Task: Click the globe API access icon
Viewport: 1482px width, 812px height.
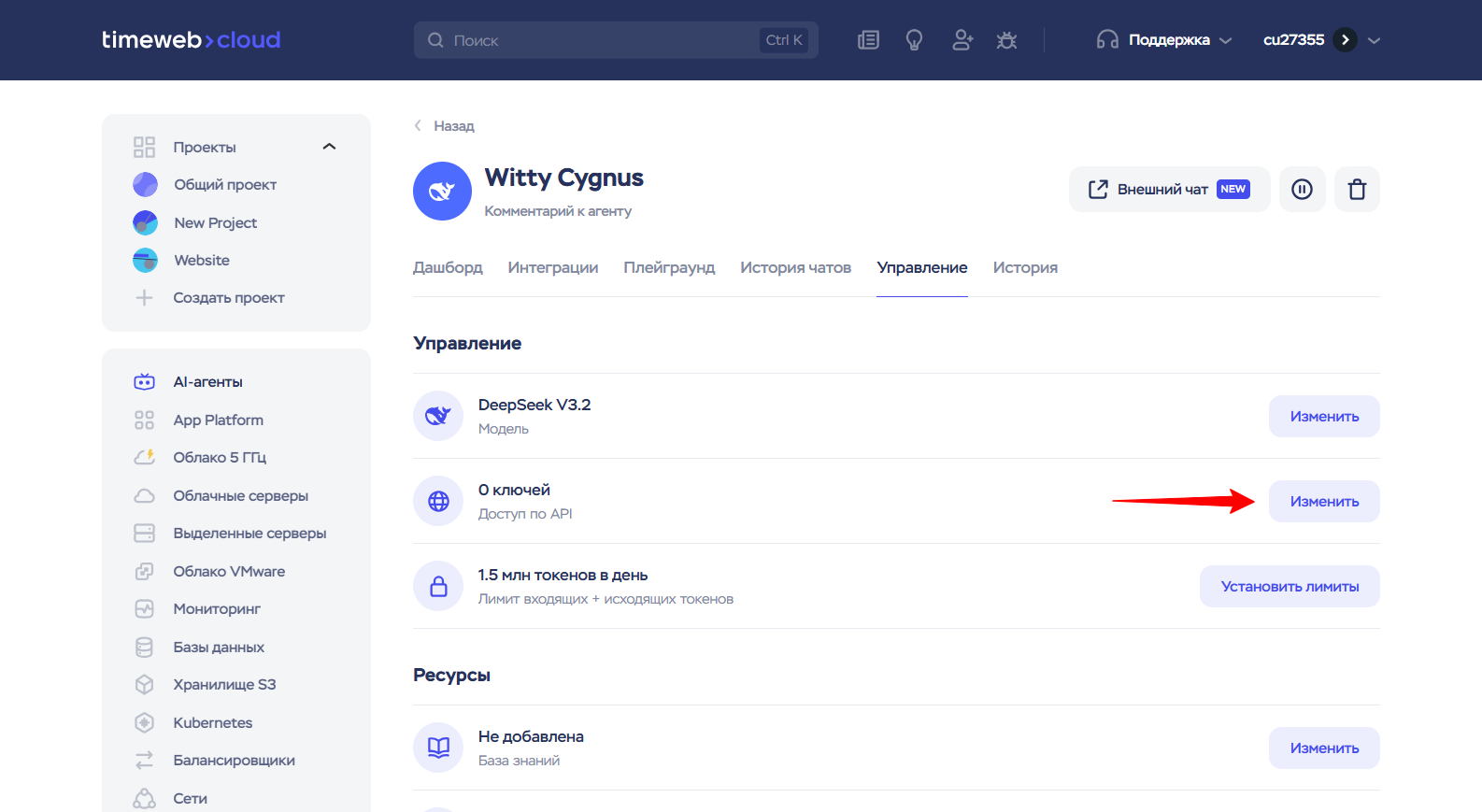Action: [x=438, y=501]
